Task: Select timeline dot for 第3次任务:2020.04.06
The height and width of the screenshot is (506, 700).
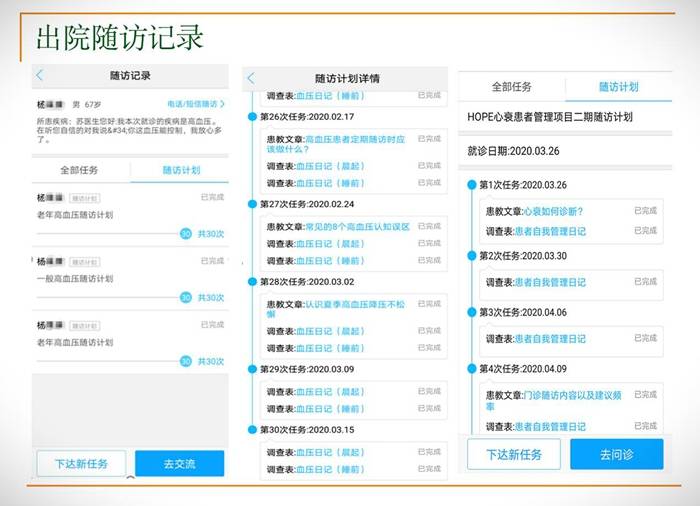Action: pos(471,312)
